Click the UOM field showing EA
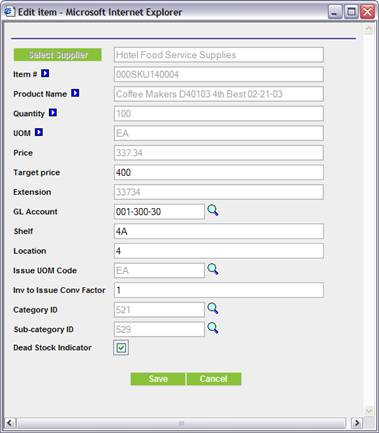 coord(219,133)
